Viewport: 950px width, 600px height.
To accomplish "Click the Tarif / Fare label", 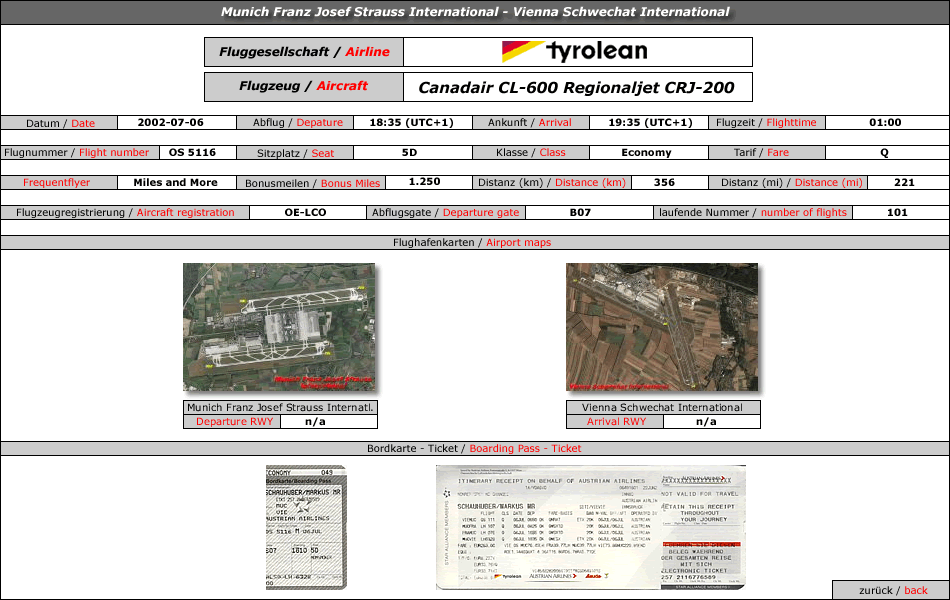I will coord(761,153).
